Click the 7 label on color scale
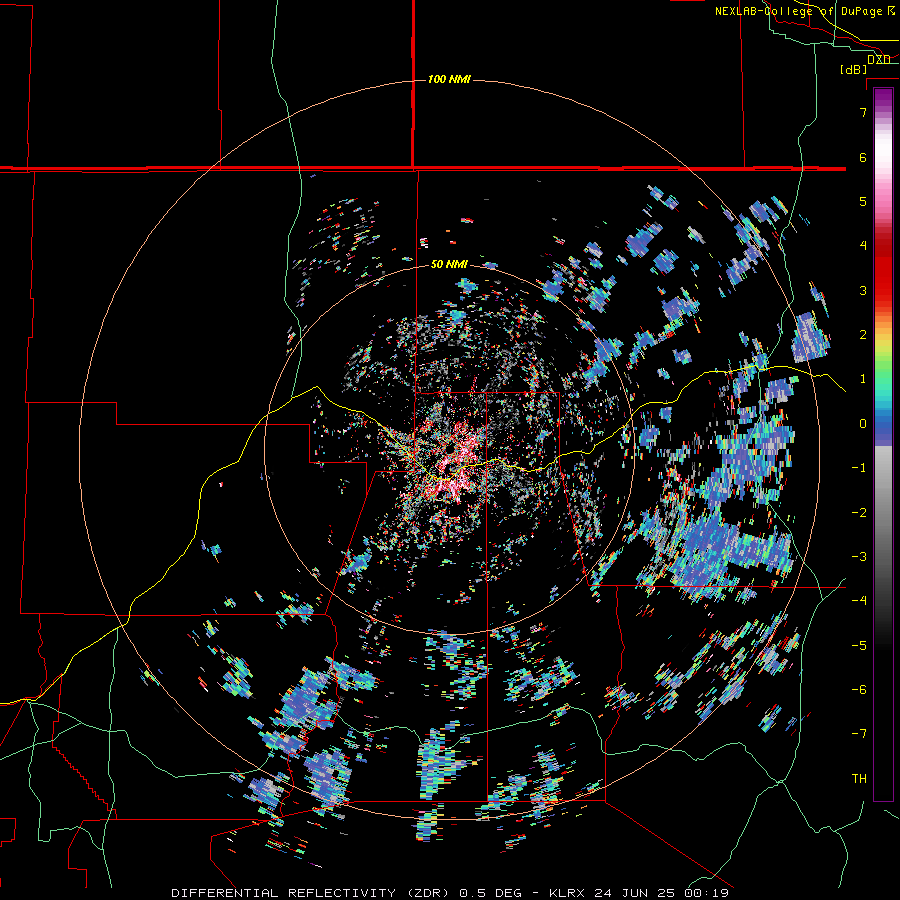Image resolution: width=900 pixels, height=900 pixels. (863, 112)
